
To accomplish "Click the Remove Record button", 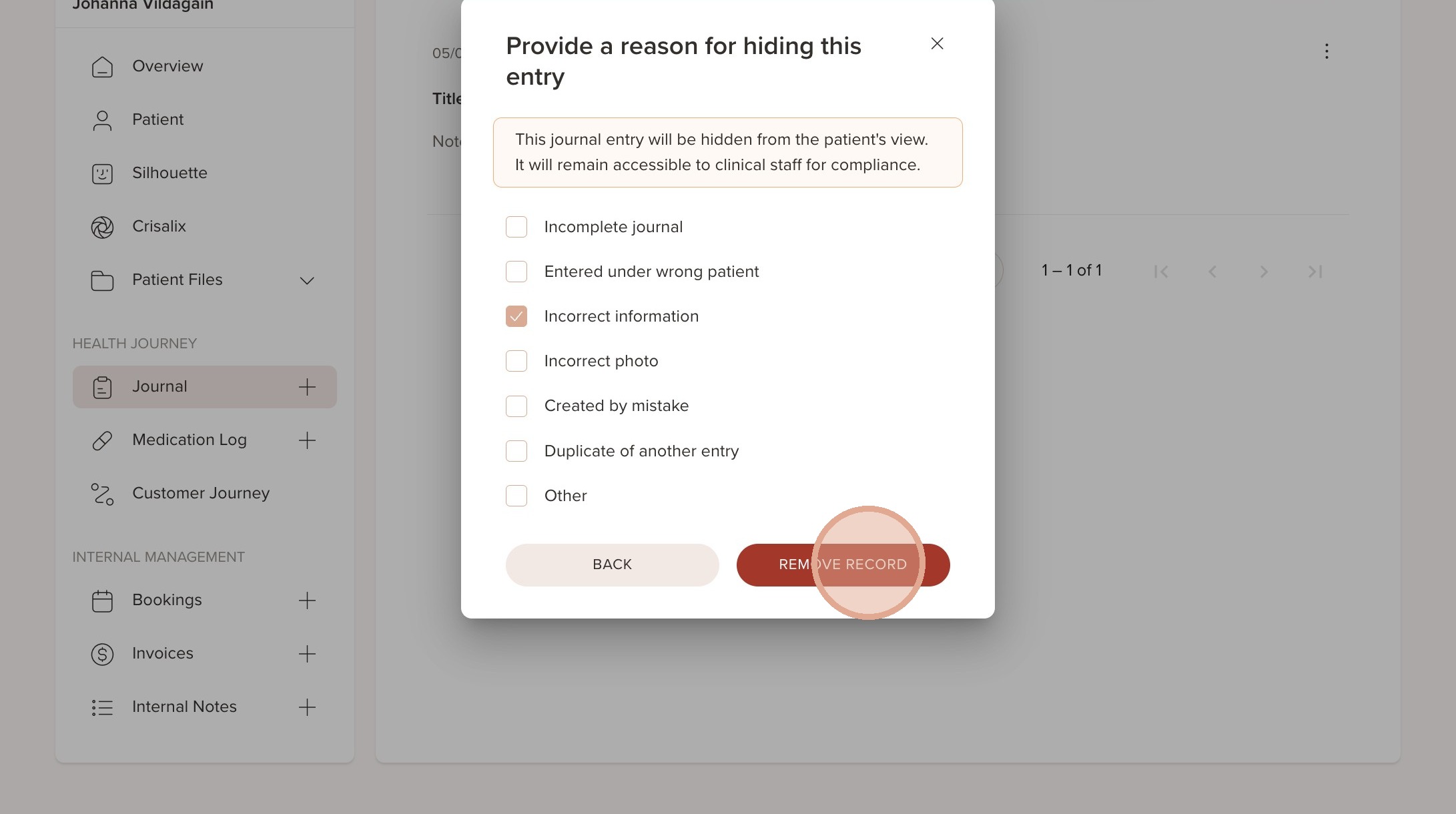I will point(843,564).
